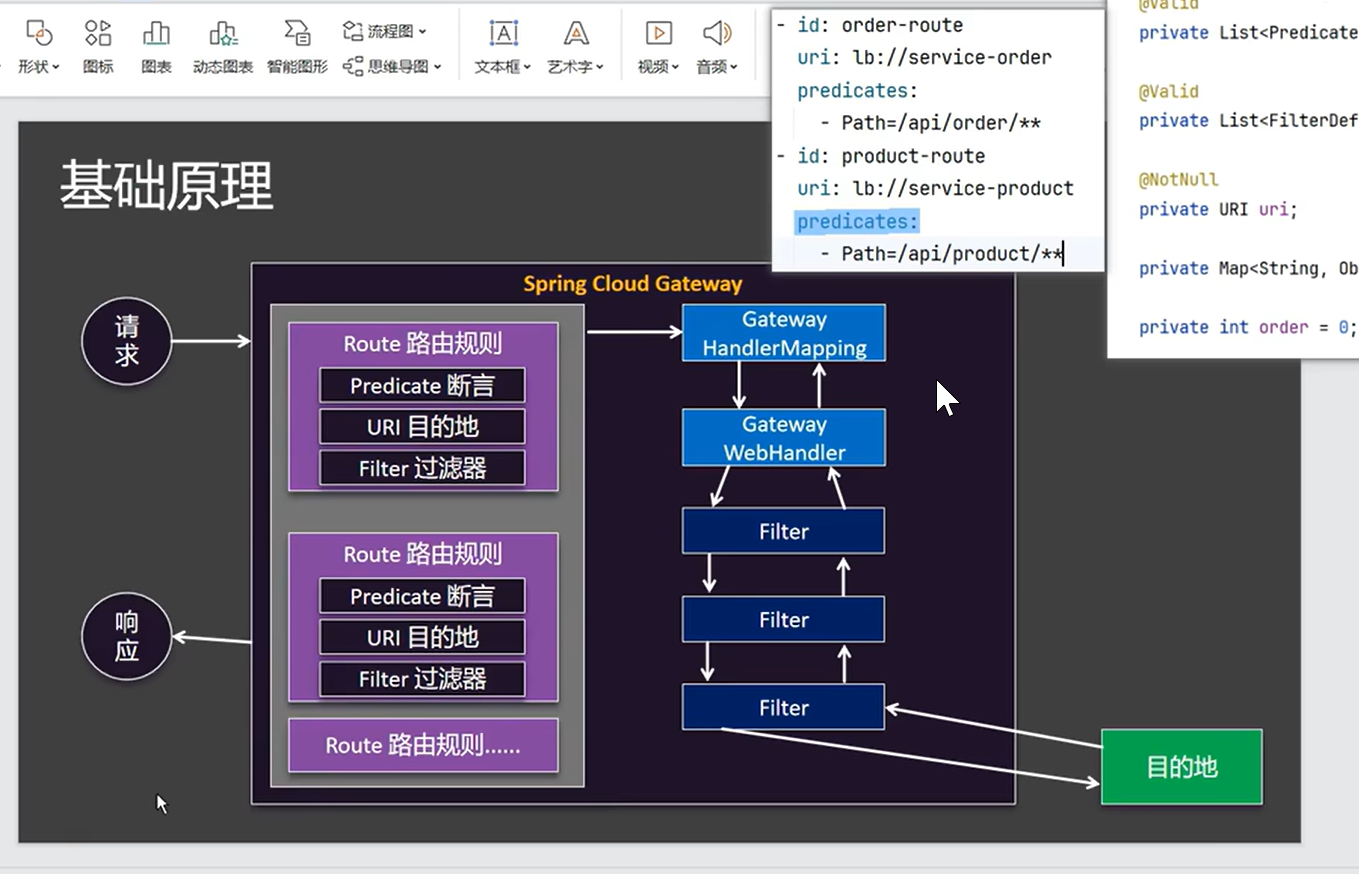Select Filter 过滤器 in the lower Route box

click(422, 679)
